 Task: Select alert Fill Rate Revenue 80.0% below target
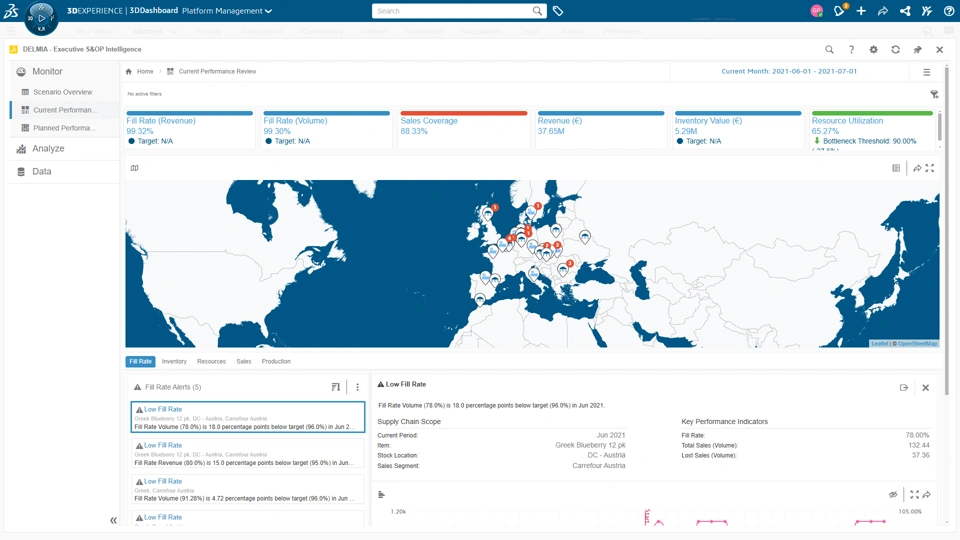(248, 454)
